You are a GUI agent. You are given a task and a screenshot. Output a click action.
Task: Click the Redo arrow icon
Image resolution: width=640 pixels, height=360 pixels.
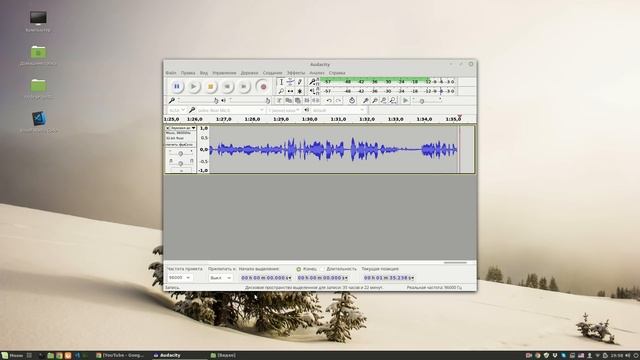(338, 100)
